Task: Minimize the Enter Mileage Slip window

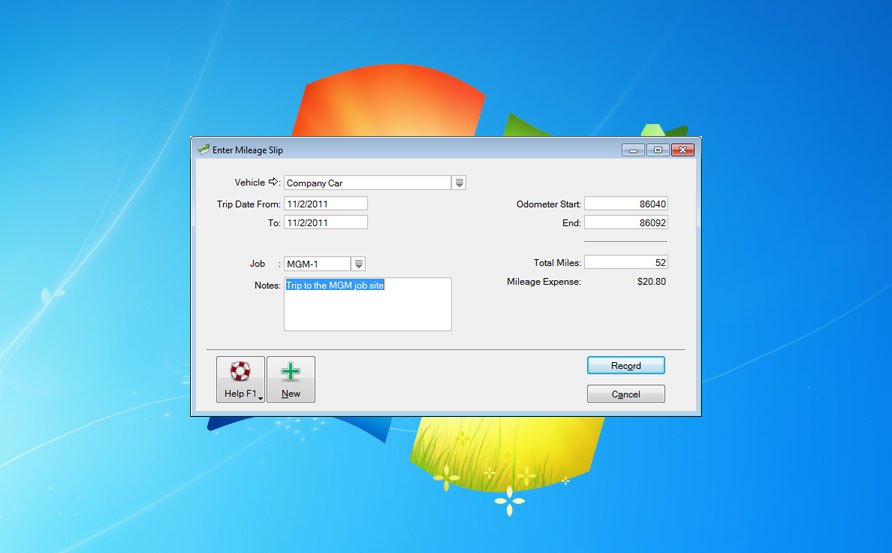Action: [633, 150]
